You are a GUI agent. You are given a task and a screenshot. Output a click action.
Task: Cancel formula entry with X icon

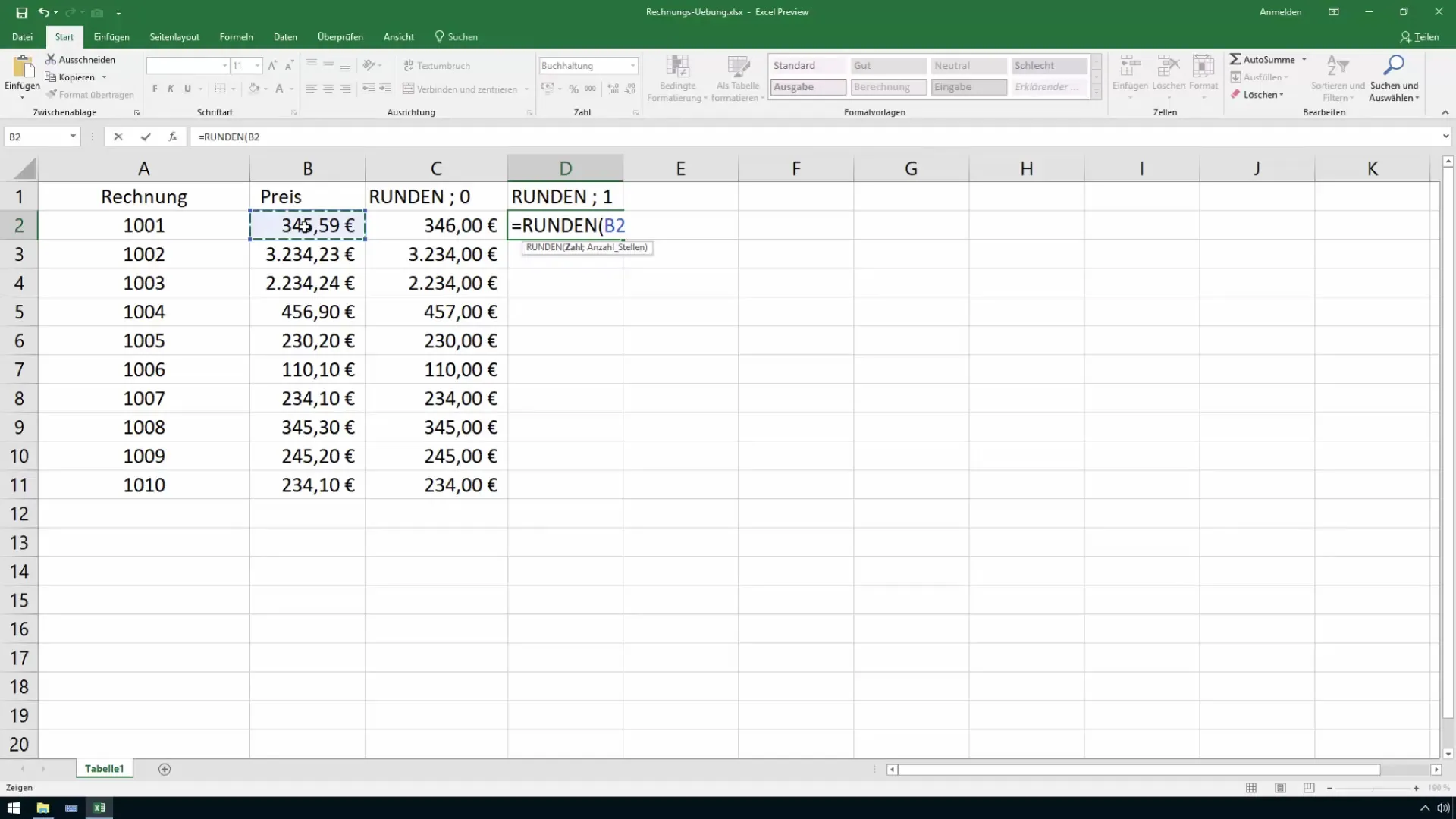point(118,136)
